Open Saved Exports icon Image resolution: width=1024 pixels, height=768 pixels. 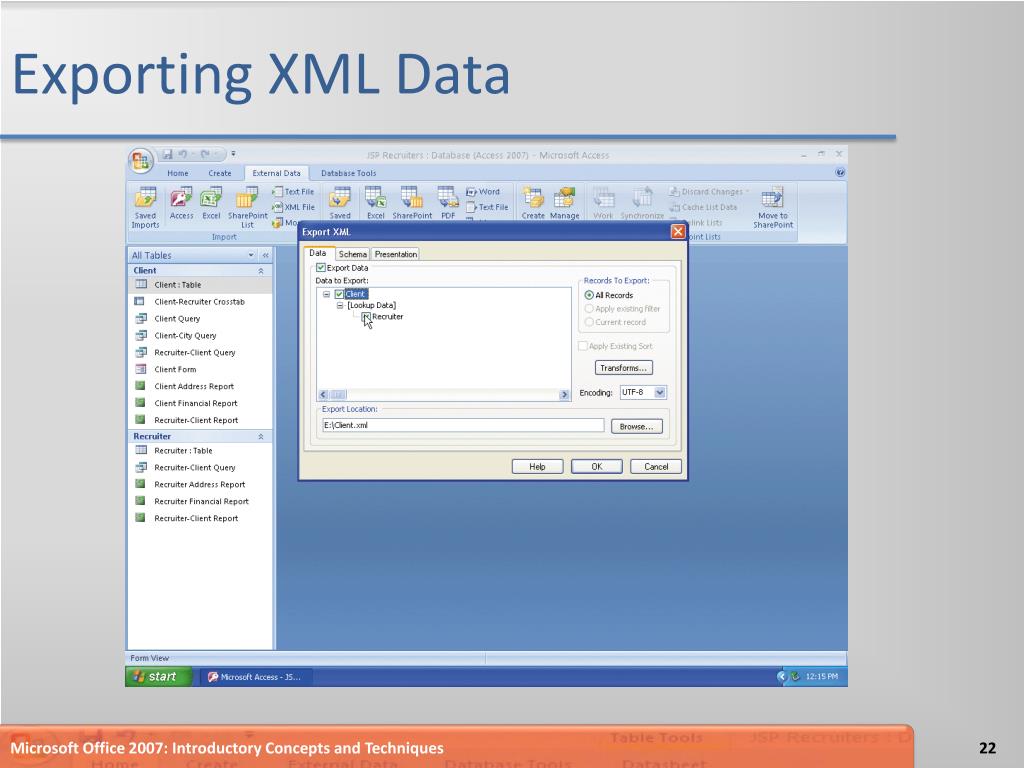(x=340, y=203)
